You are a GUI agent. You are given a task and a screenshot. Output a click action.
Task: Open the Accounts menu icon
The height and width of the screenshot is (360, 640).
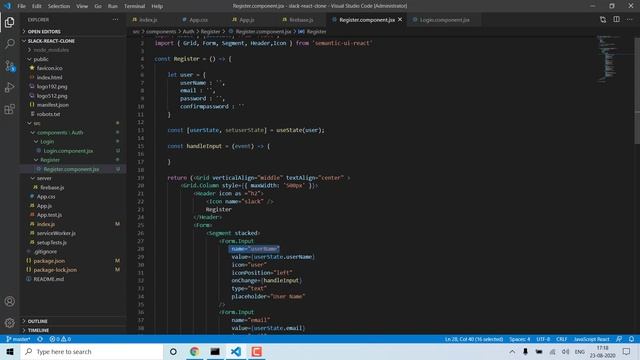point(9,302)
